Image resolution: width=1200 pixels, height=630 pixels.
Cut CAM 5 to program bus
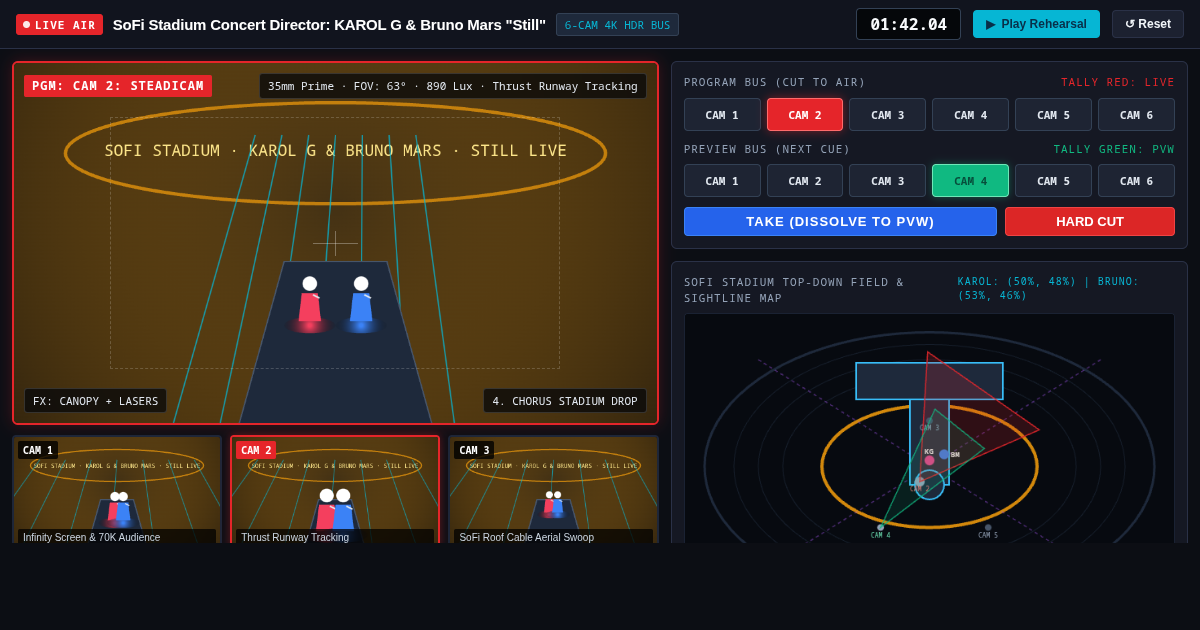(x=1053, y=115)
